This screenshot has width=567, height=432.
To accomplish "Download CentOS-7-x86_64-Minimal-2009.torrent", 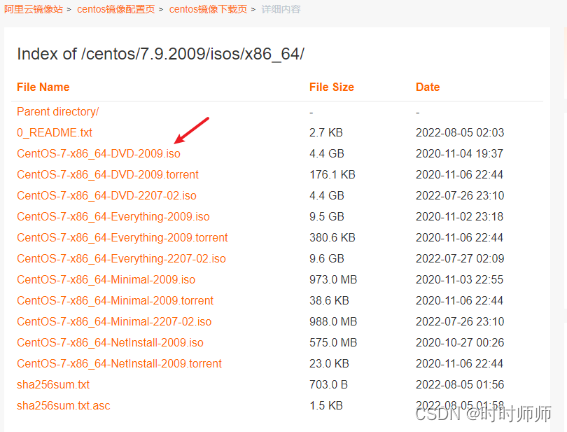I will tap(115, 300).
